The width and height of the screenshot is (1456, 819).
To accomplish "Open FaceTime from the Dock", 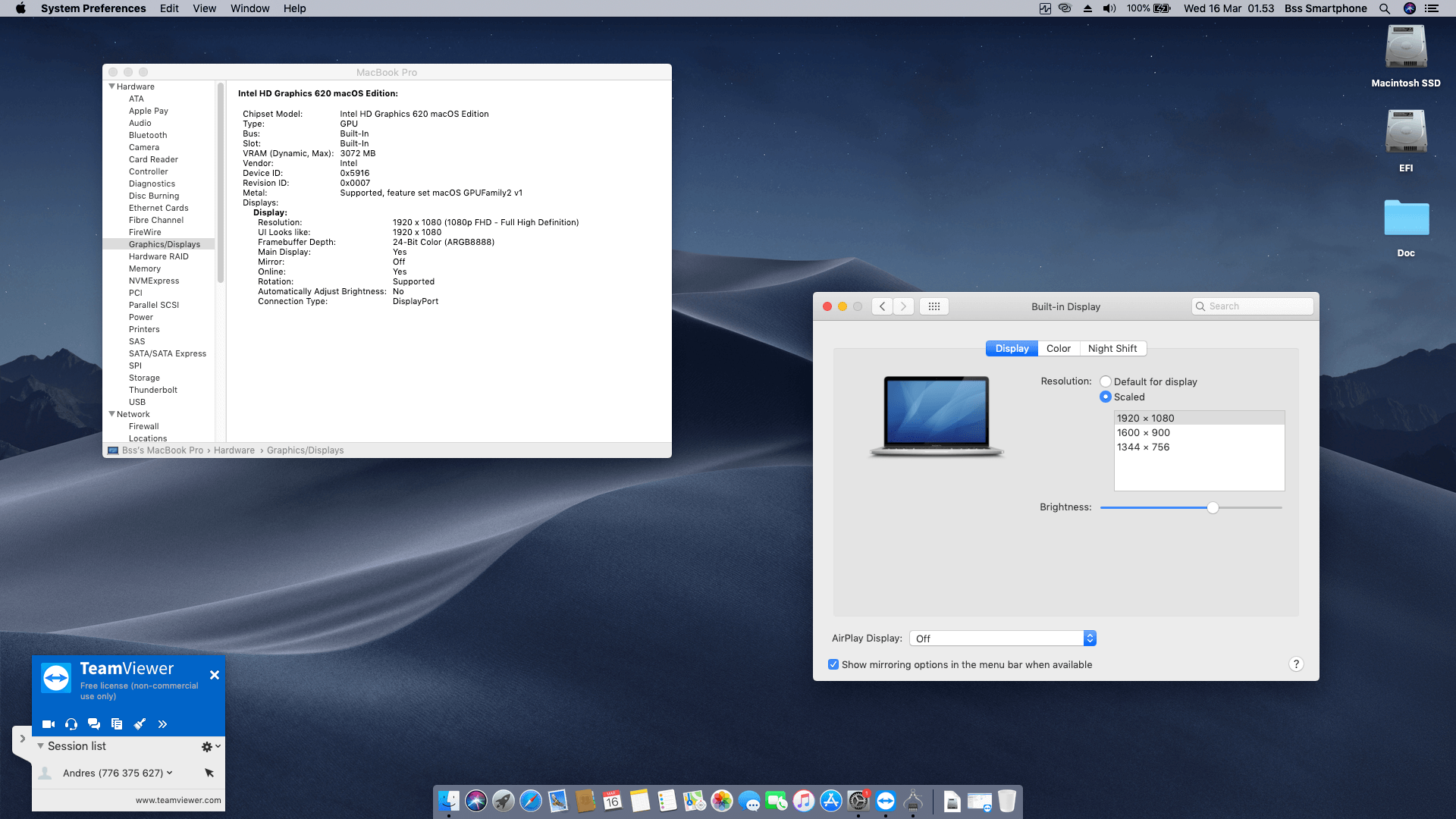I will 777,801.
